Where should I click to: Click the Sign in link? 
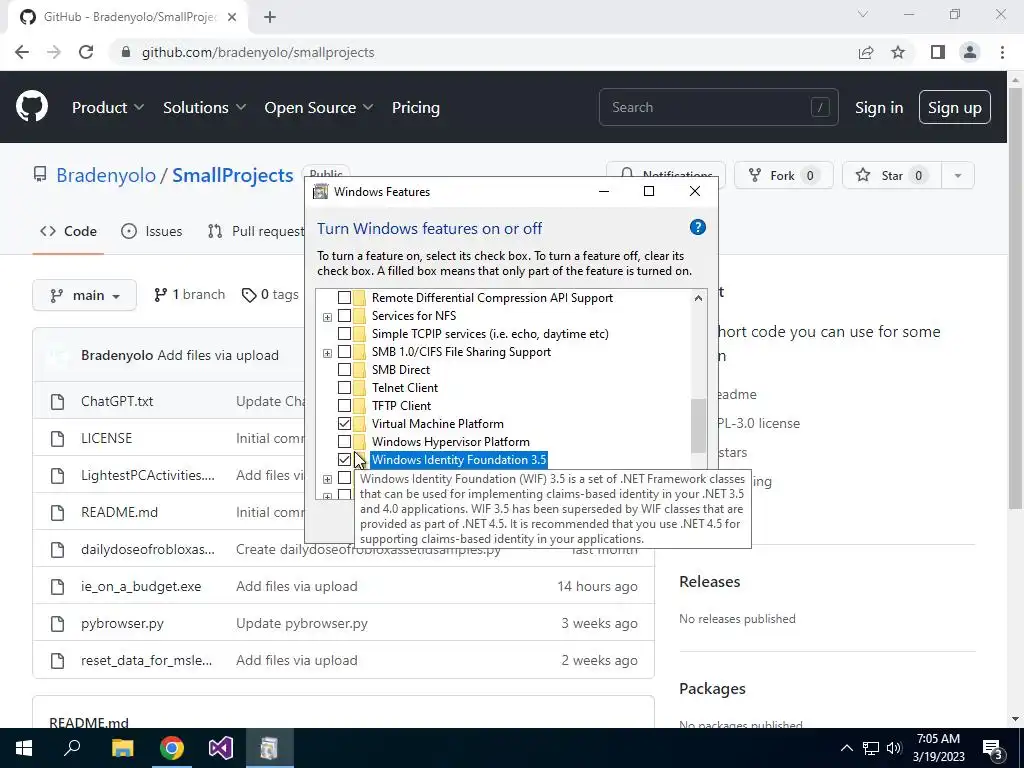[x=879, y=107]
